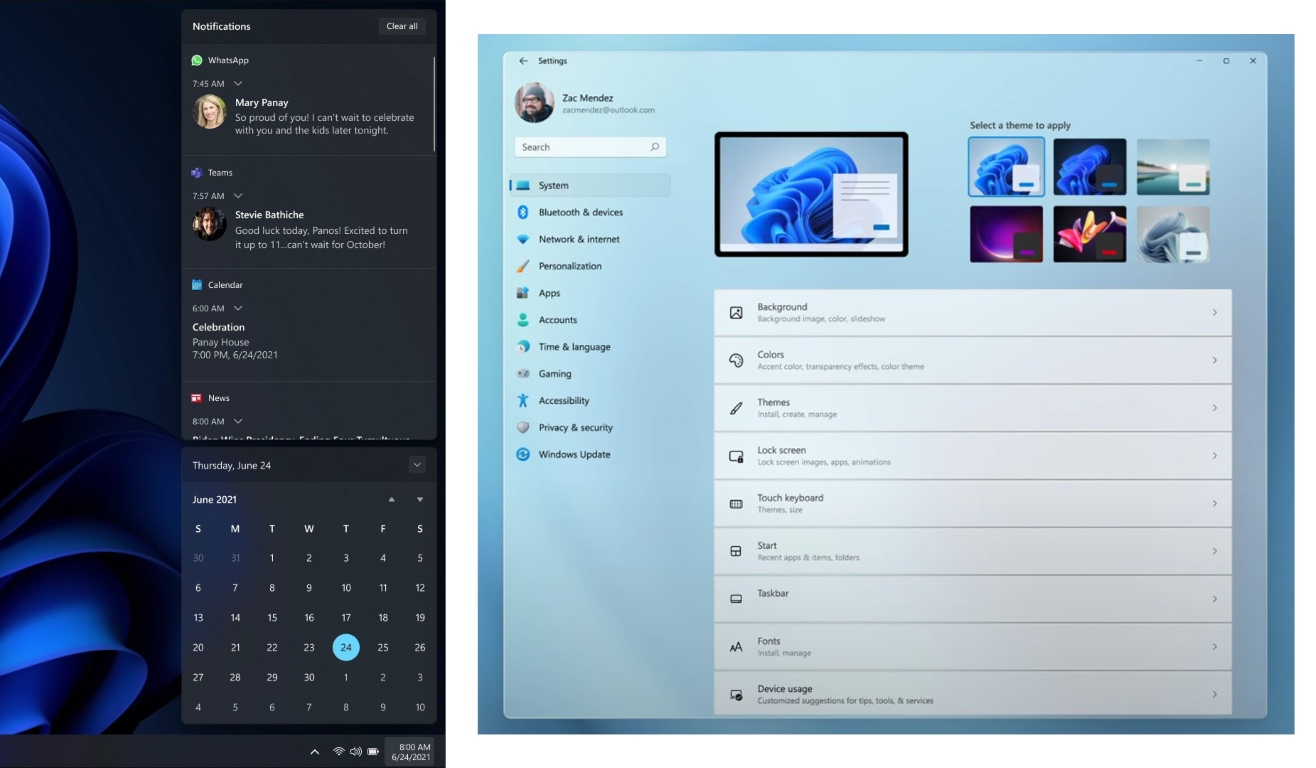This screenshot has height=768, width=1316.
Task: Expand the Calendar 6:00 AM notification chevron
Action: tap(238, 308)
